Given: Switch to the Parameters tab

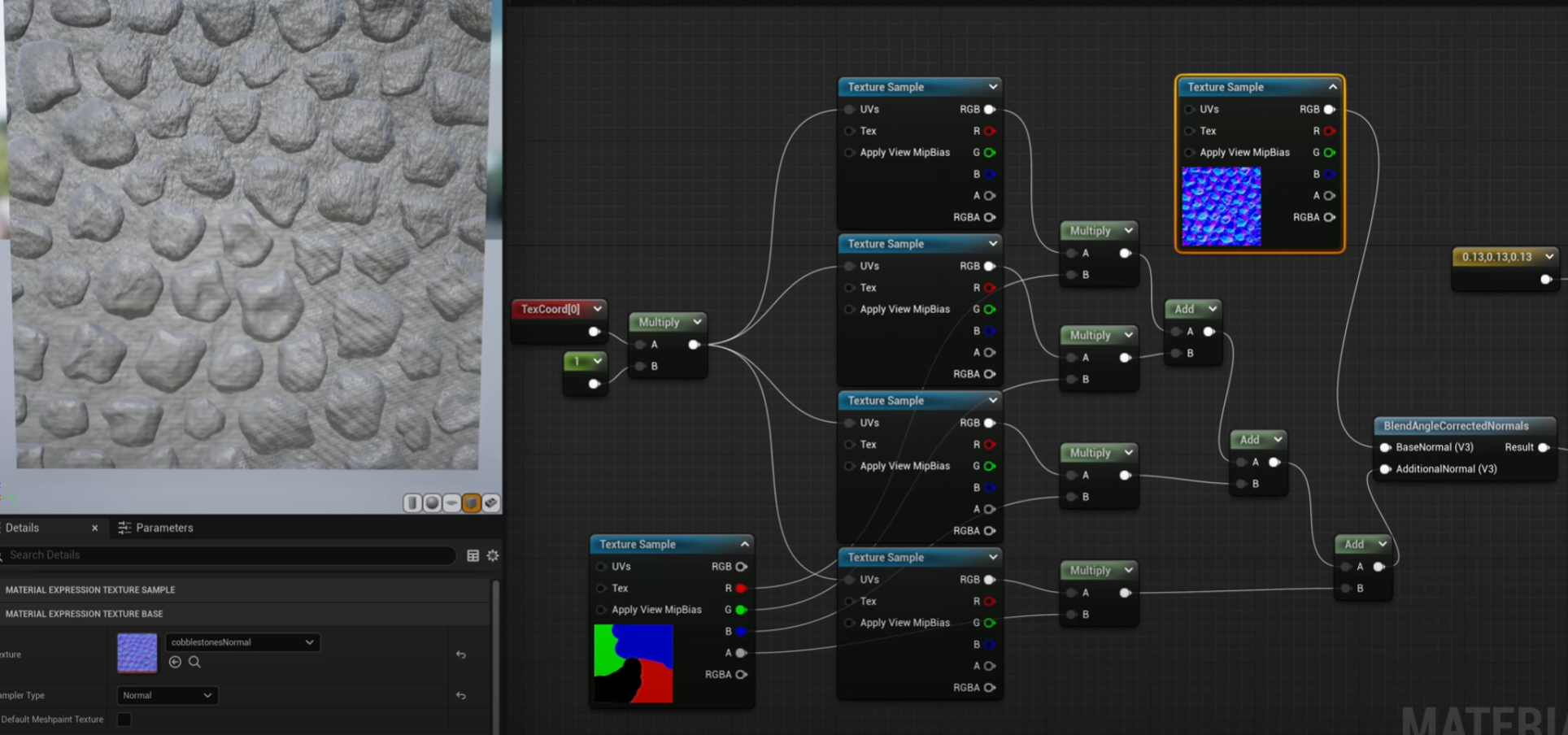Looking at the screenshot, I should [x=164, y=528].
